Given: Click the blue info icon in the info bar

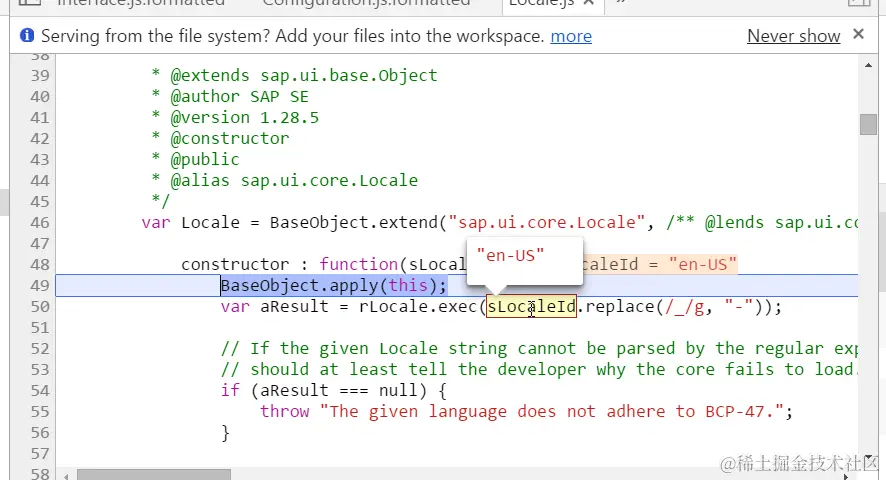Looking at the screenshot, I should (27, 36).
